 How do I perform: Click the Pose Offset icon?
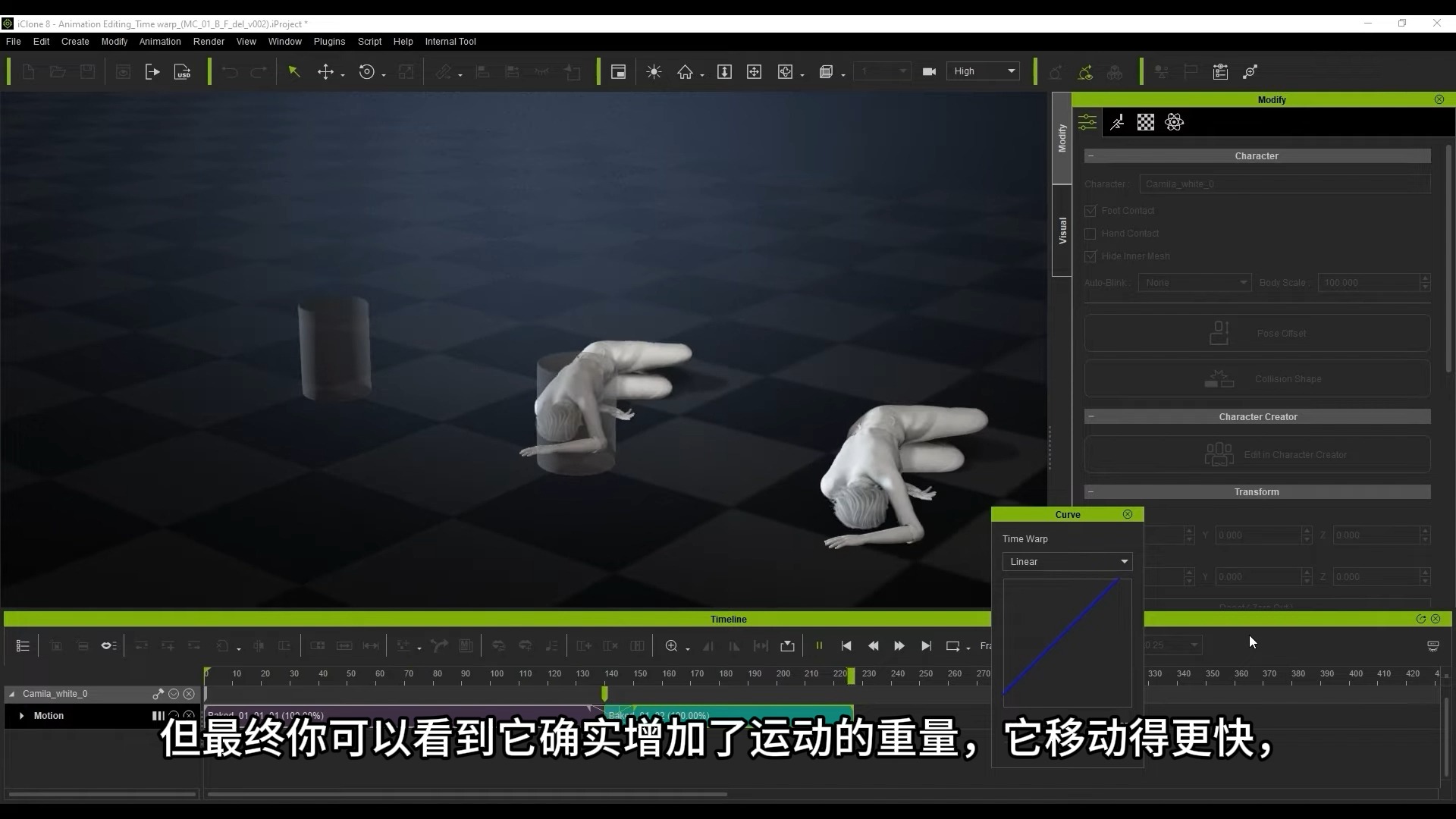coord(1218,332)
